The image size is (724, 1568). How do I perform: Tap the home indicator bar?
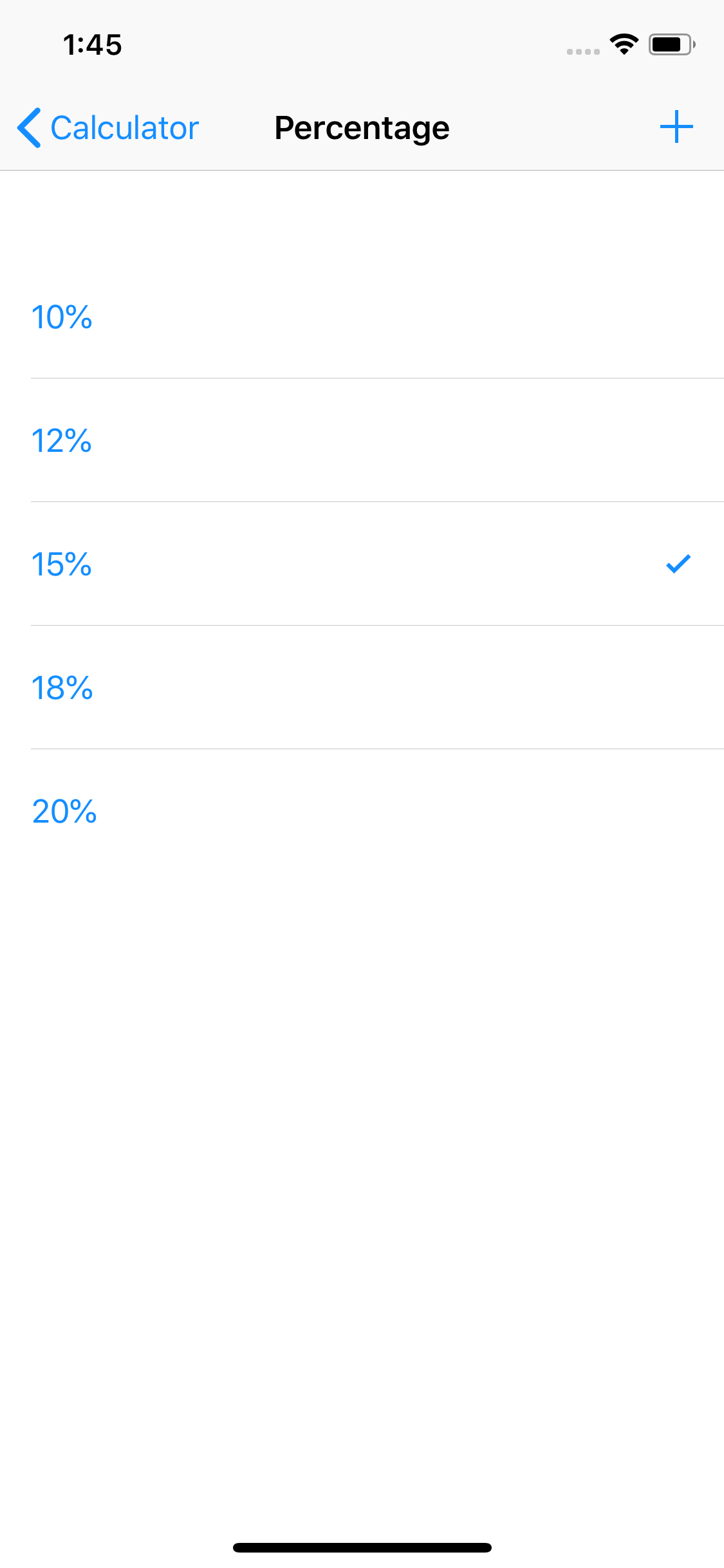coord(362,1547)
